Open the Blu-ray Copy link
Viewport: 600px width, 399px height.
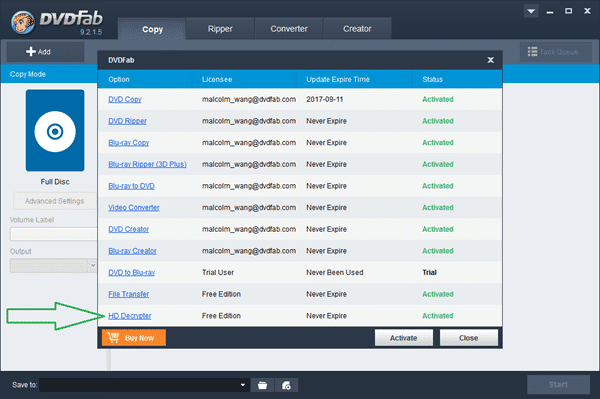pyautogui.click(x=128, y=143)
